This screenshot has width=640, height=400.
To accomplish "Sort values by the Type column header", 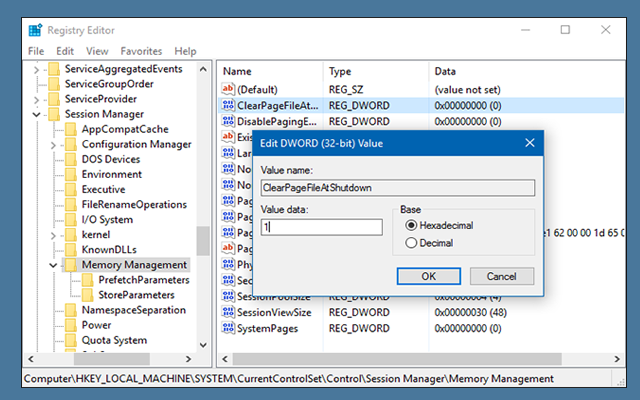I will [x=340, y=72].
